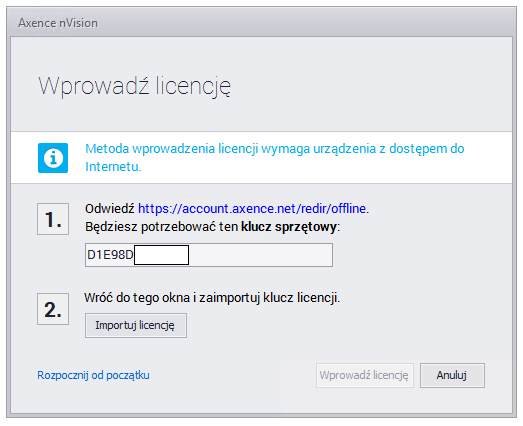The image size is (523, 426).
Task: Click the step 2 number box
Action: click(53, 309)
